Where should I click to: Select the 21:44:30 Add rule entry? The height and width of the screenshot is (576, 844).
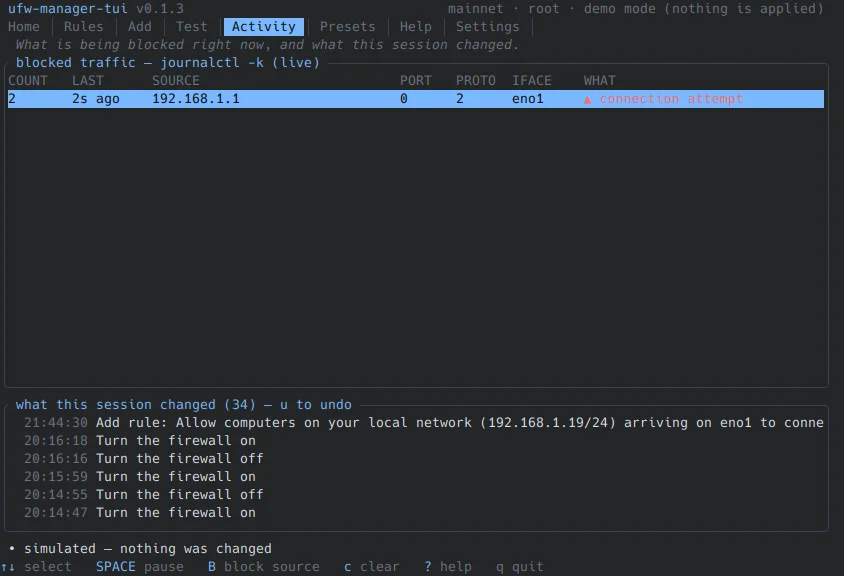coord(423,423)
